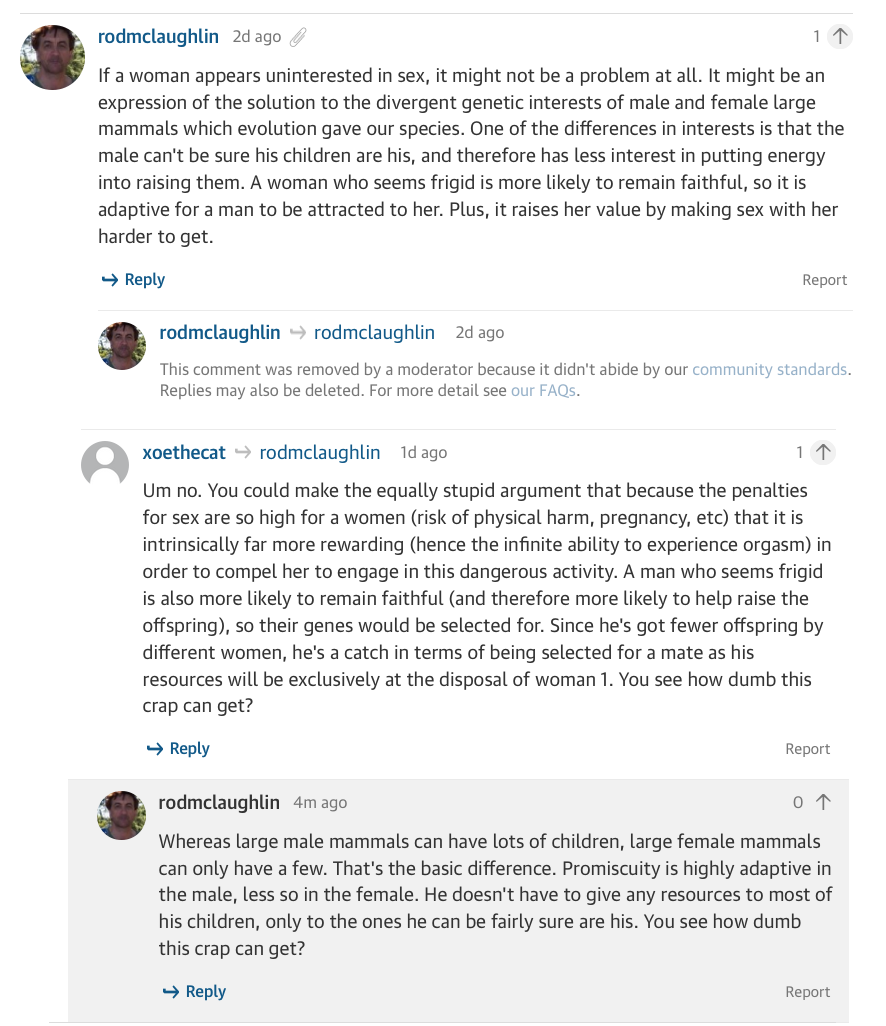Click the avatar on the 4m ago comment

tap(122, 815)
